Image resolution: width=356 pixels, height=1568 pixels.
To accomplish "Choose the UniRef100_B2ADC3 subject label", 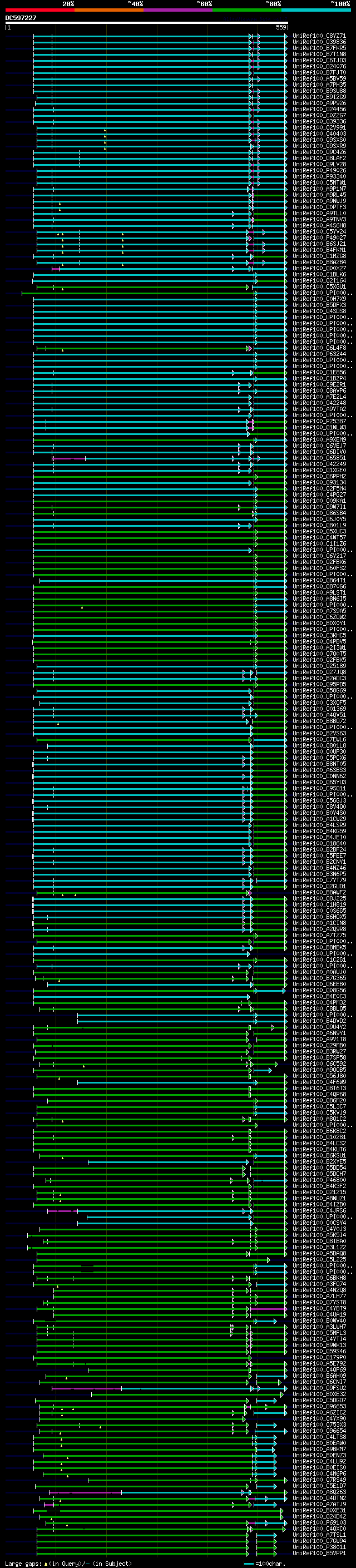I will tap(319, 678).
